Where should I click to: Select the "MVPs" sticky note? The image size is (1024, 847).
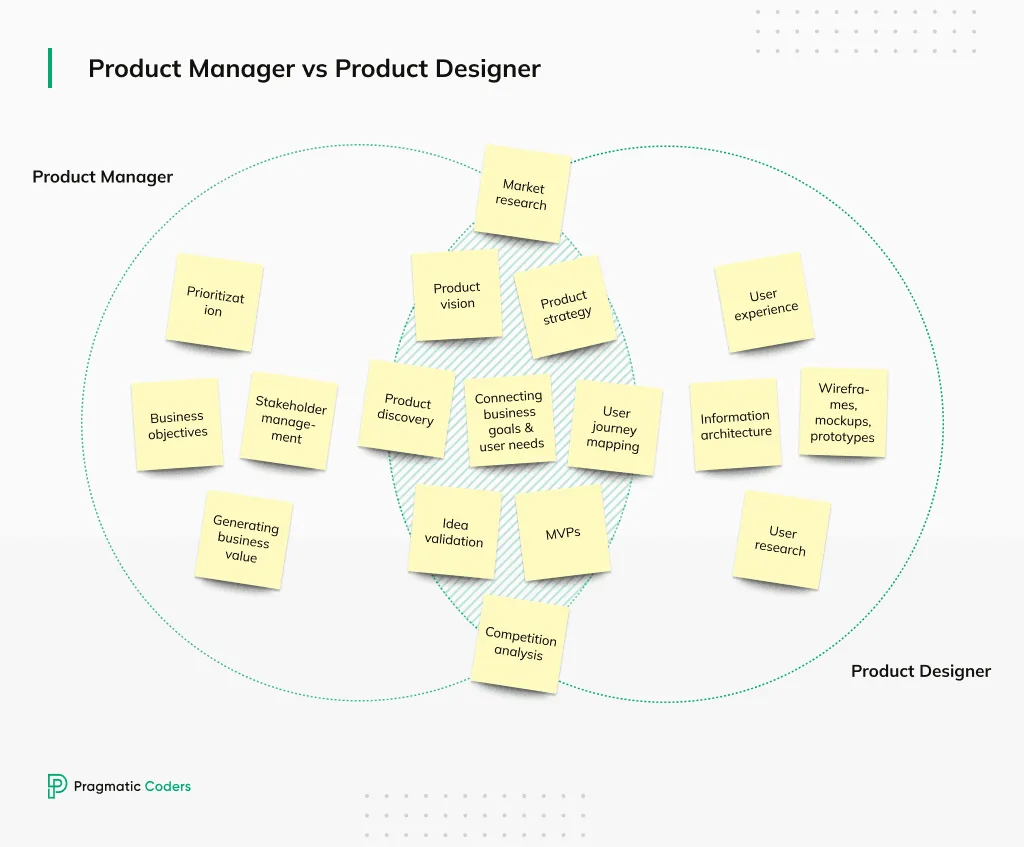[563, 533]
